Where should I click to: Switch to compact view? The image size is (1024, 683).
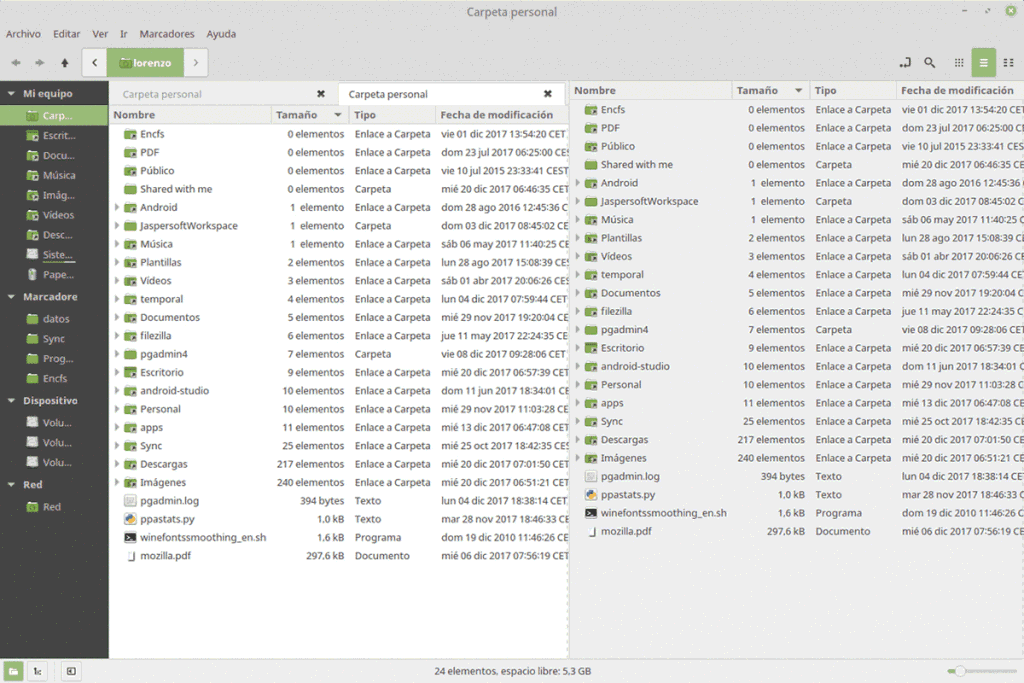1008,62
